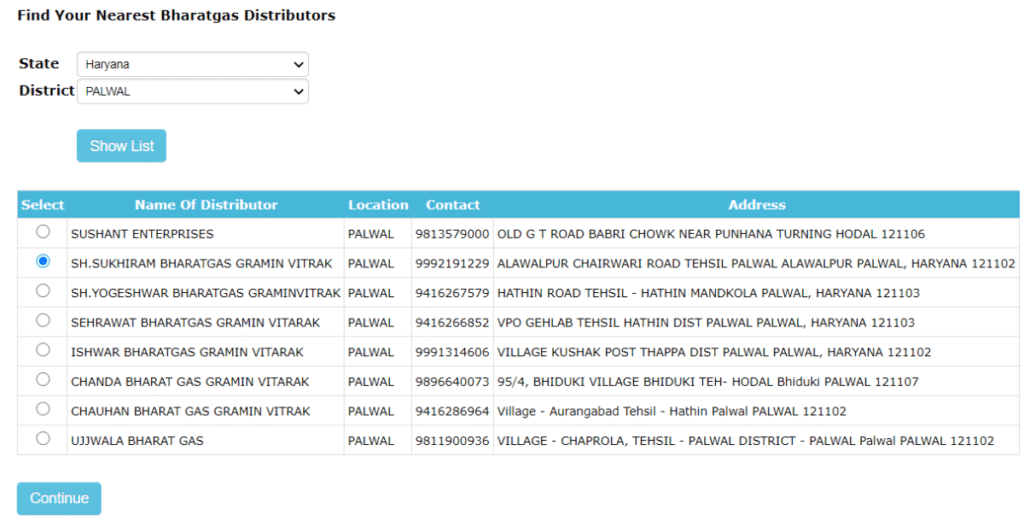Click the Address column header
Screen dimensions: 1024x521
pyautogui.click(x=756, y=205)
